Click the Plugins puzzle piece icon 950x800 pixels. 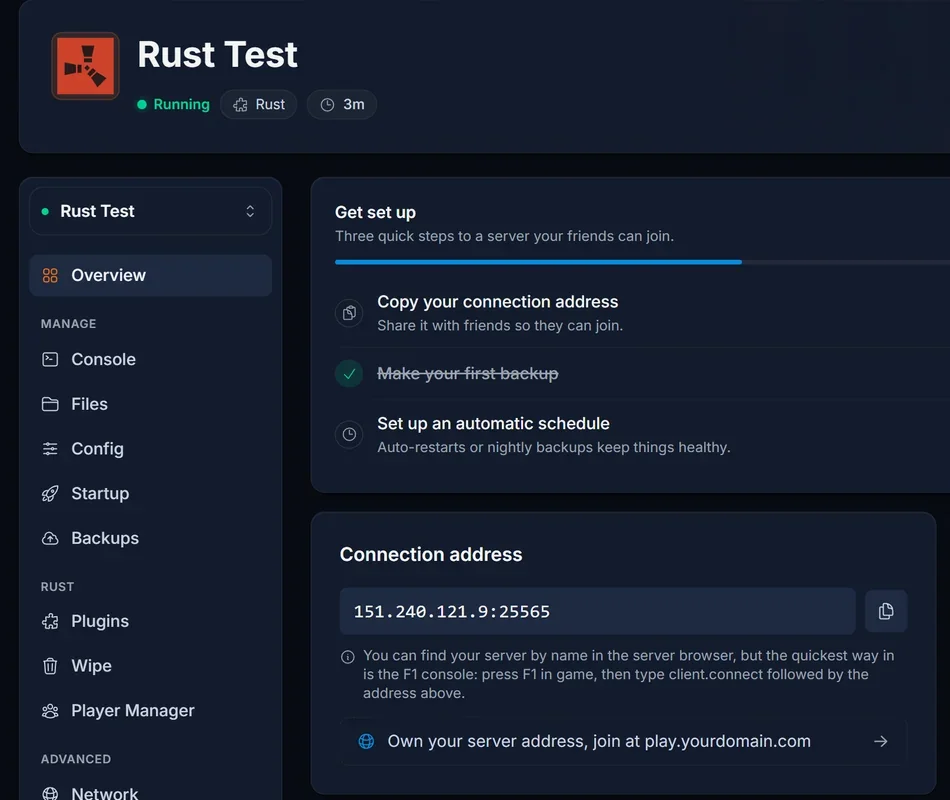(50, 621)
